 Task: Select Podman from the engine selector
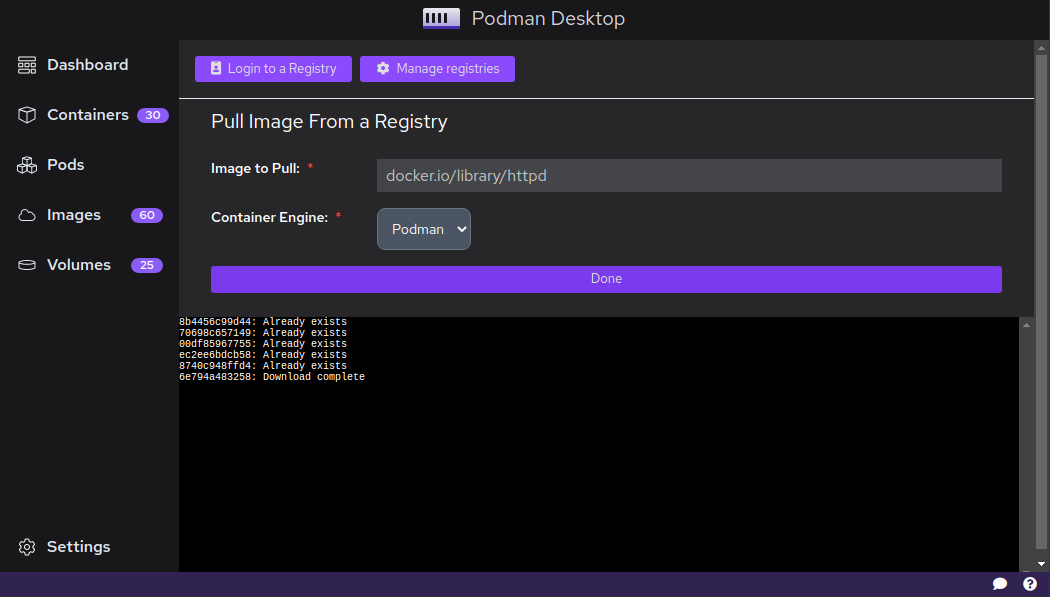tap(423, 229)
